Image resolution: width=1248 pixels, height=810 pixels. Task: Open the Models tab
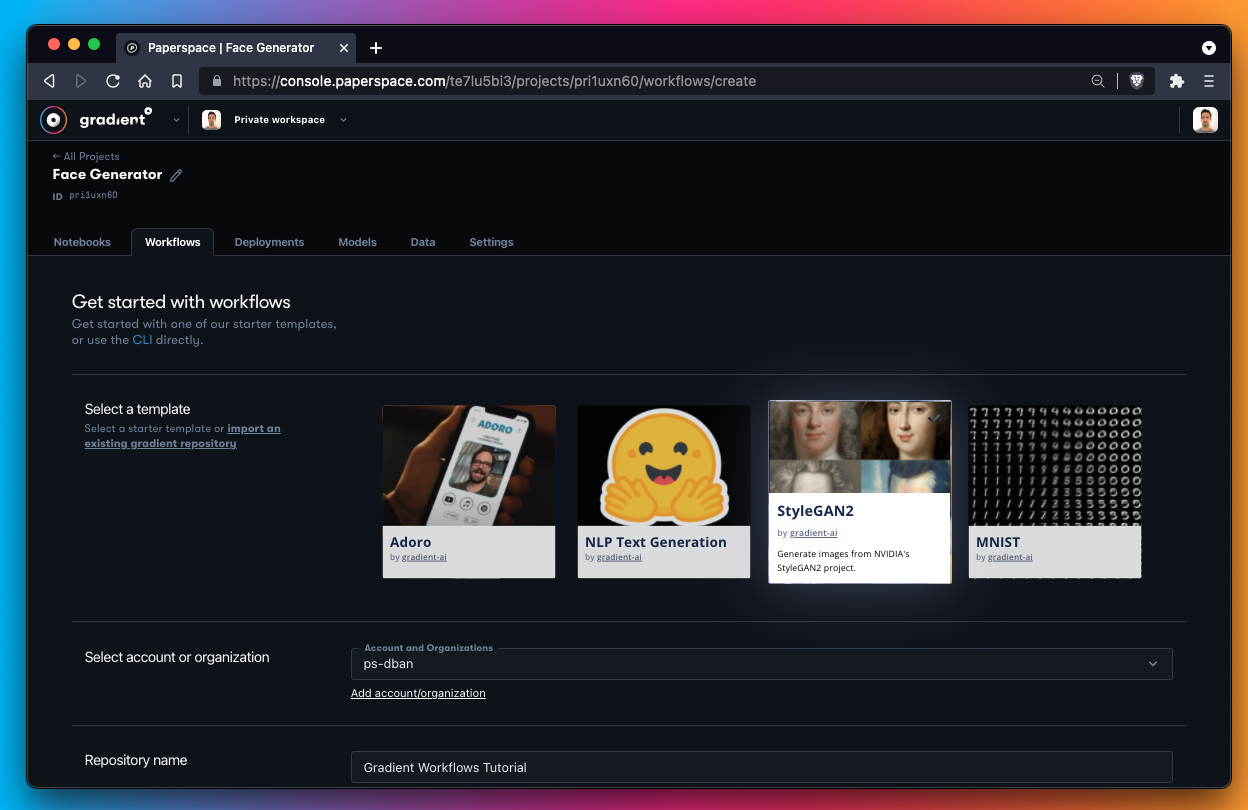pos(357,242)
